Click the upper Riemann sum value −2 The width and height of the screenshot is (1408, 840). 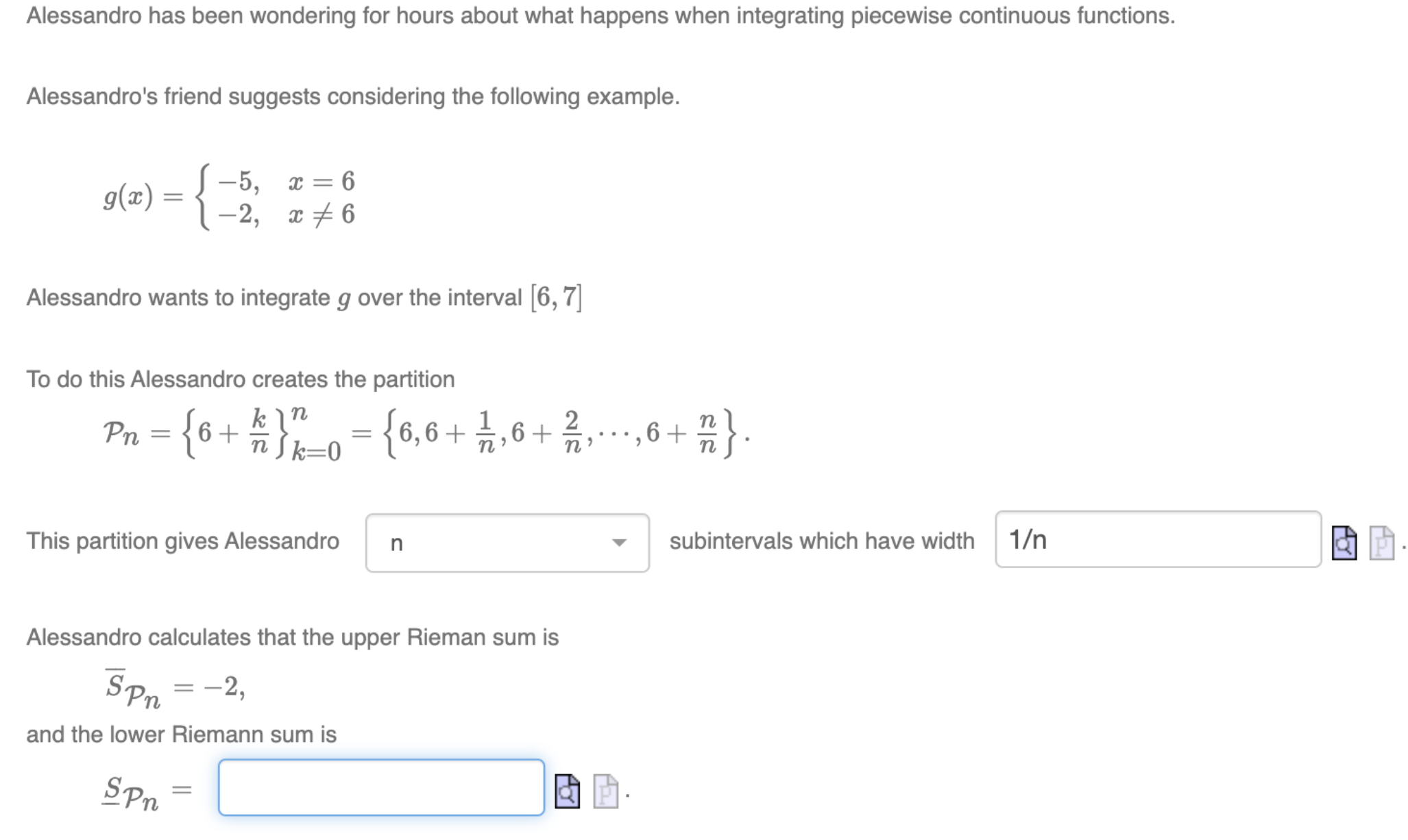pos(224,686)
